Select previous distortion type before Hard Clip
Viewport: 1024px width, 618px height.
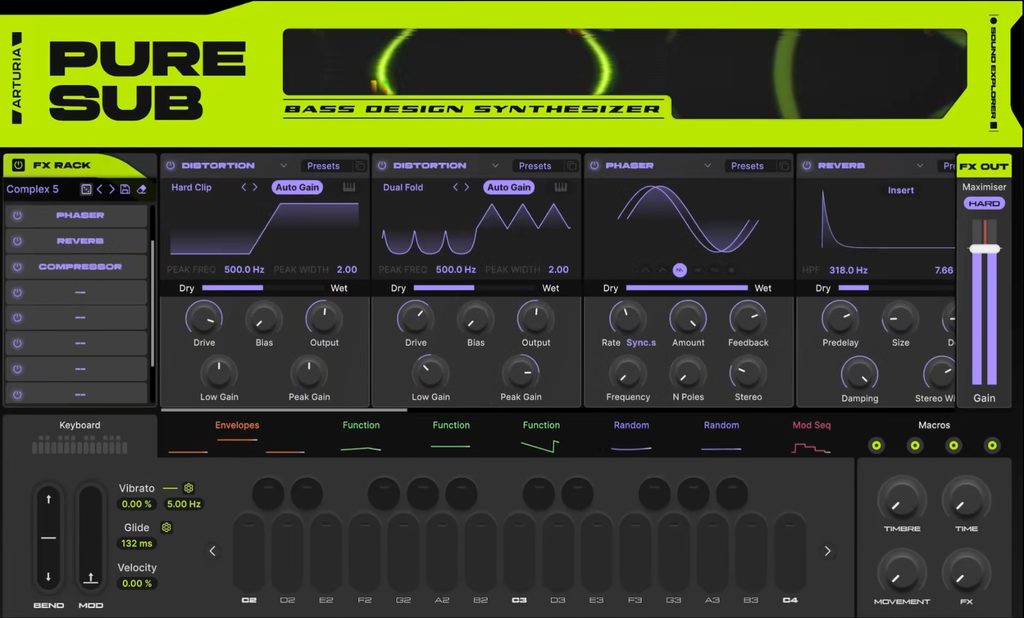[x=244, y=187]
